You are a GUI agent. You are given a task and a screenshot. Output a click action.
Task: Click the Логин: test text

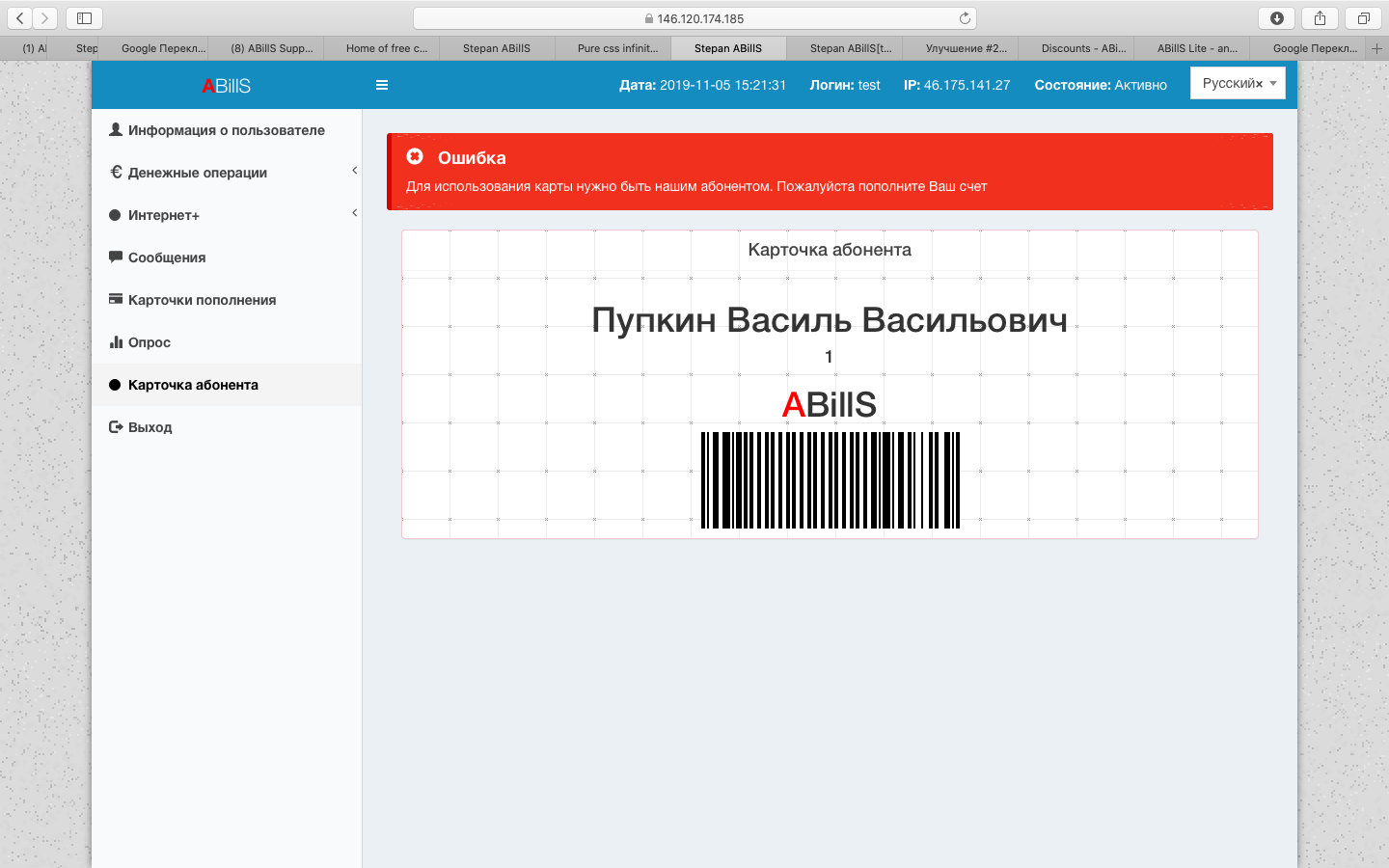pos(845,85)
